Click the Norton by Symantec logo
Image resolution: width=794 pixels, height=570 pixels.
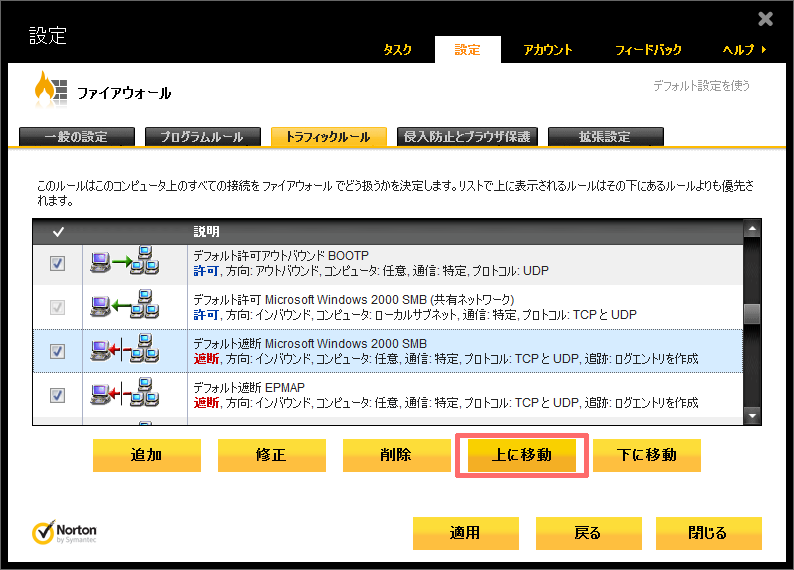[65, 533]
